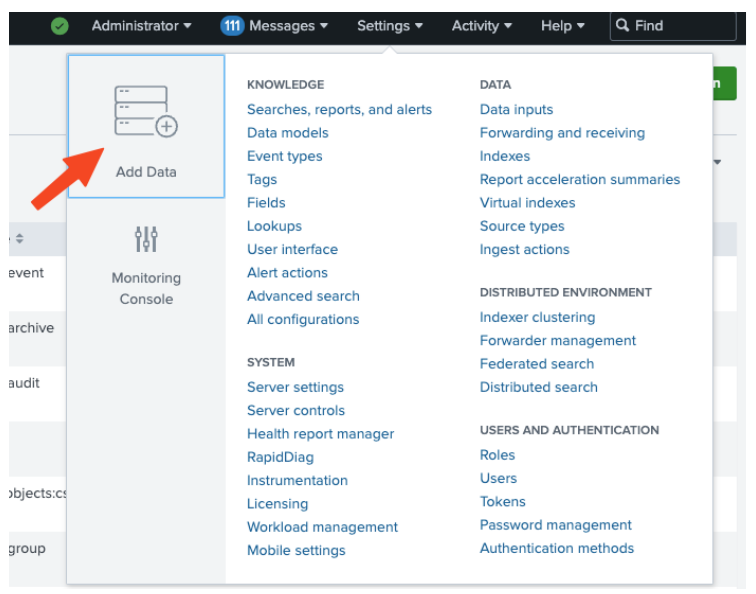The image size is (756, 594).
Task: Open the Messages dropdown
Action: [288, 26]
